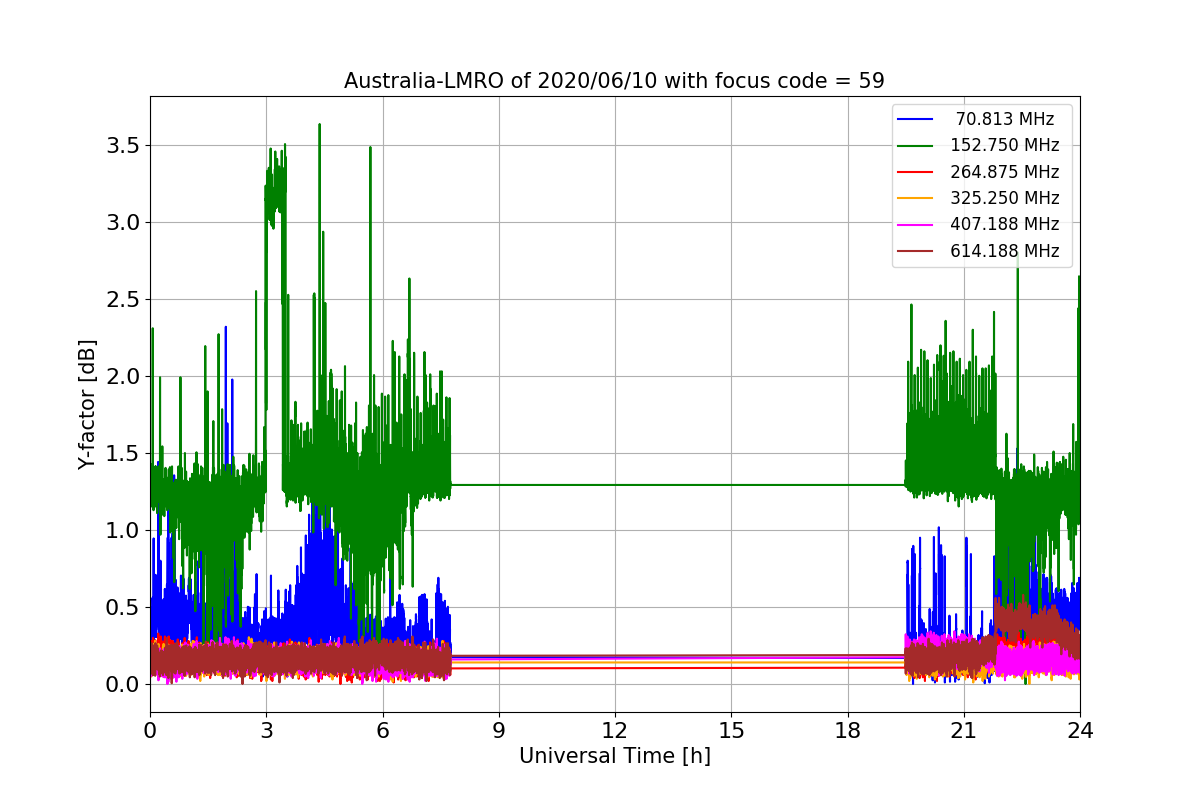Click the 24 hour x-axis tick label

pos(1080,730)
